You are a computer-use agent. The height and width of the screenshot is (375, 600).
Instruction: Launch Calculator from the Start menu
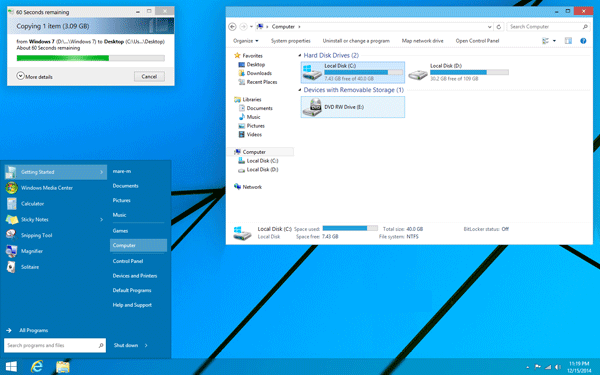[x=32, y=204]
